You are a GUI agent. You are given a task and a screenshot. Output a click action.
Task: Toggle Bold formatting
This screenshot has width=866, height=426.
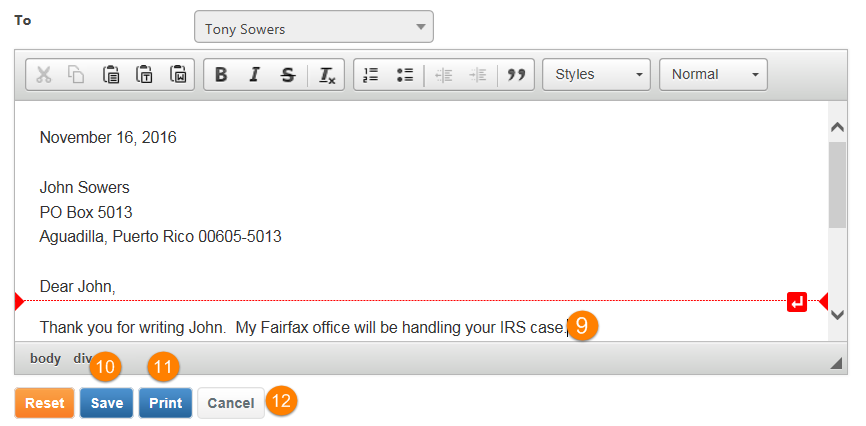[x=221, y=75]
